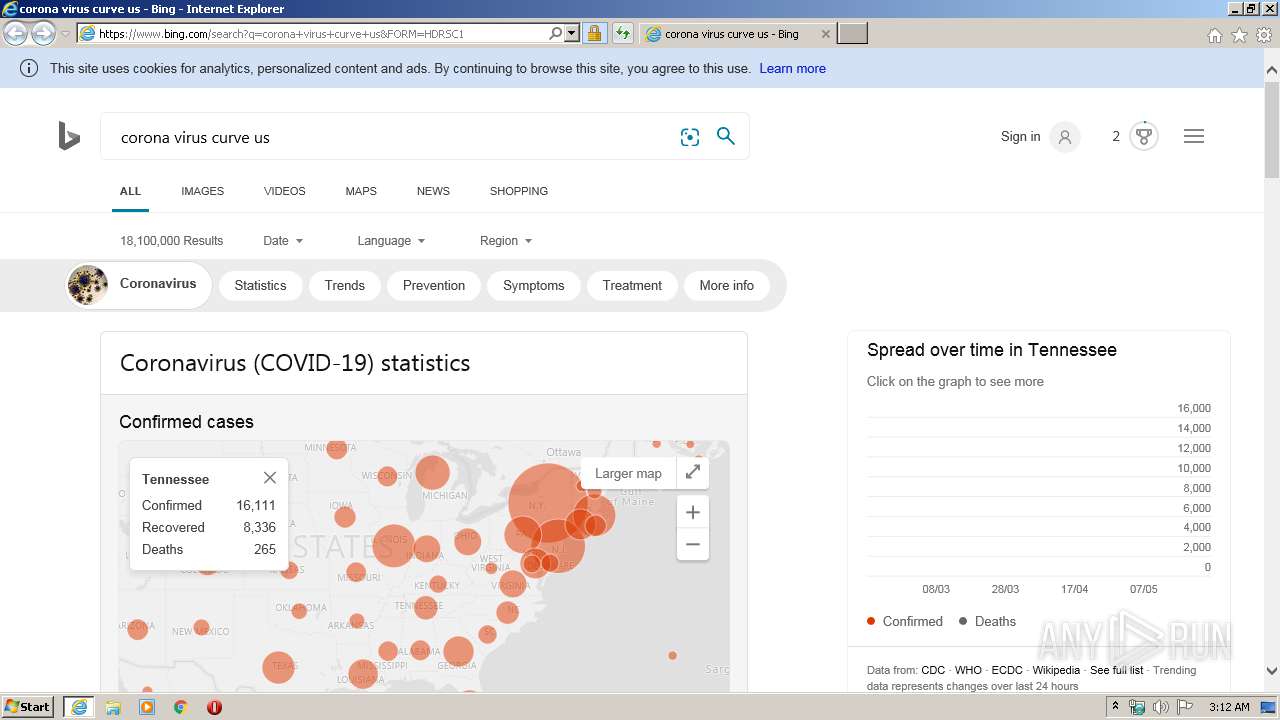
Task: Click Learn more cookie link
Action: click(x=792, y=68)
